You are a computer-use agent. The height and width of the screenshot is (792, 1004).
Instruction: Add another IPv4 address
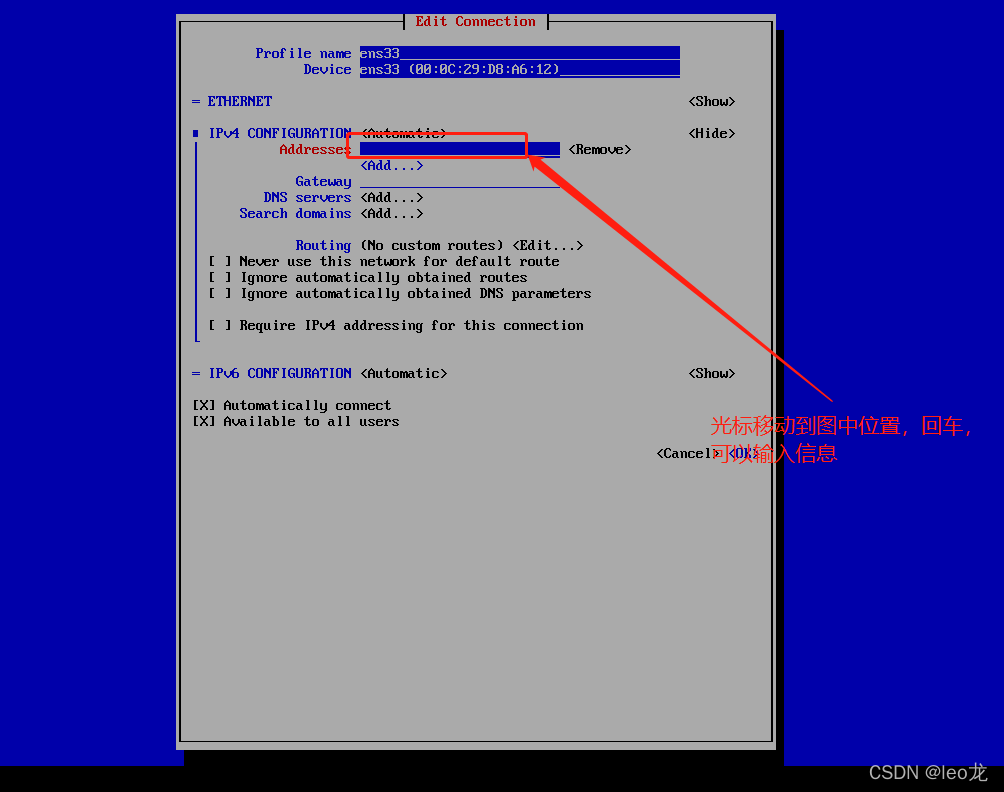(391, 165)
